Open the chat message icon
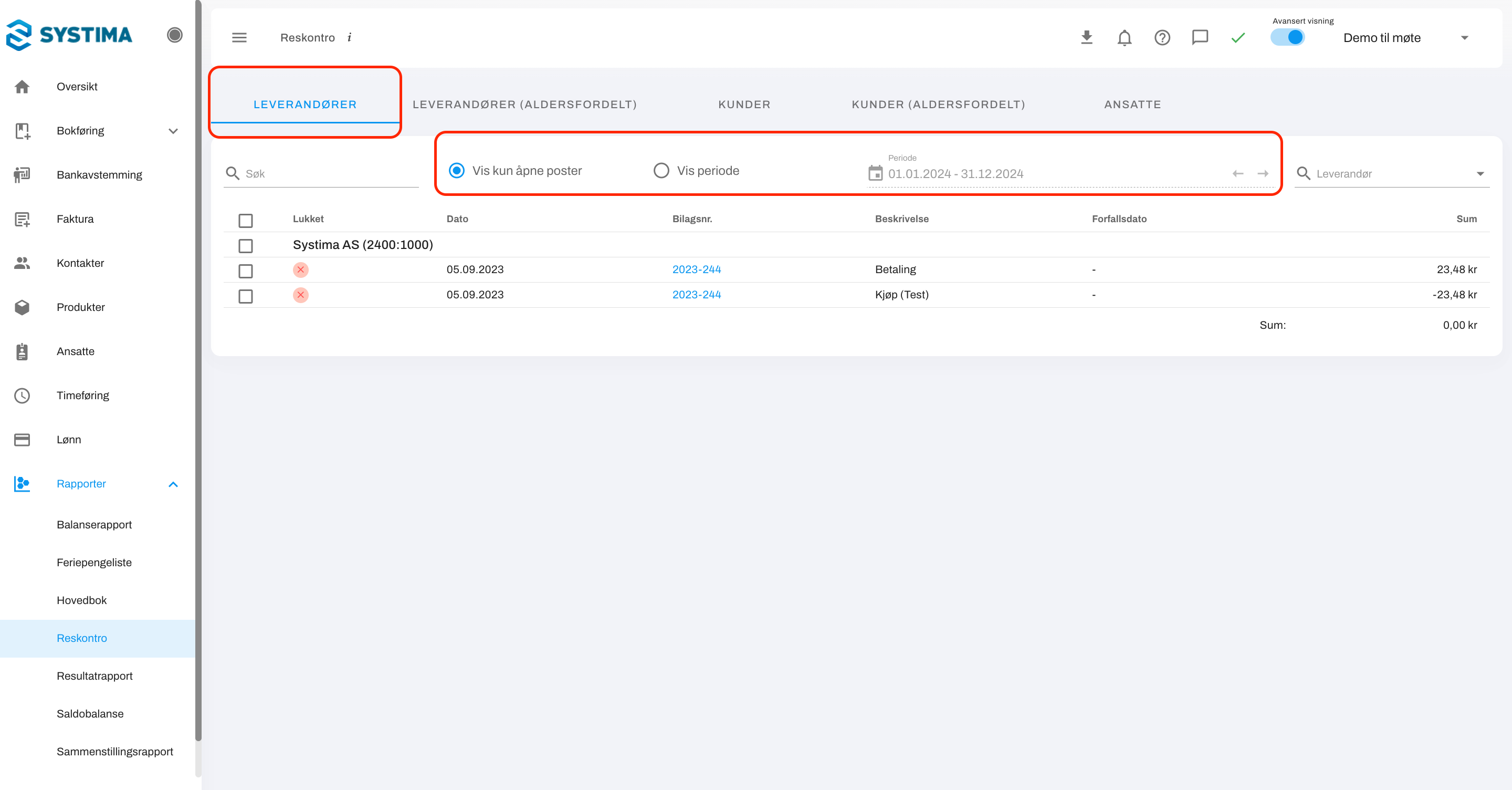Viewport: 1512px width, 790px height. click(1200, 38)
